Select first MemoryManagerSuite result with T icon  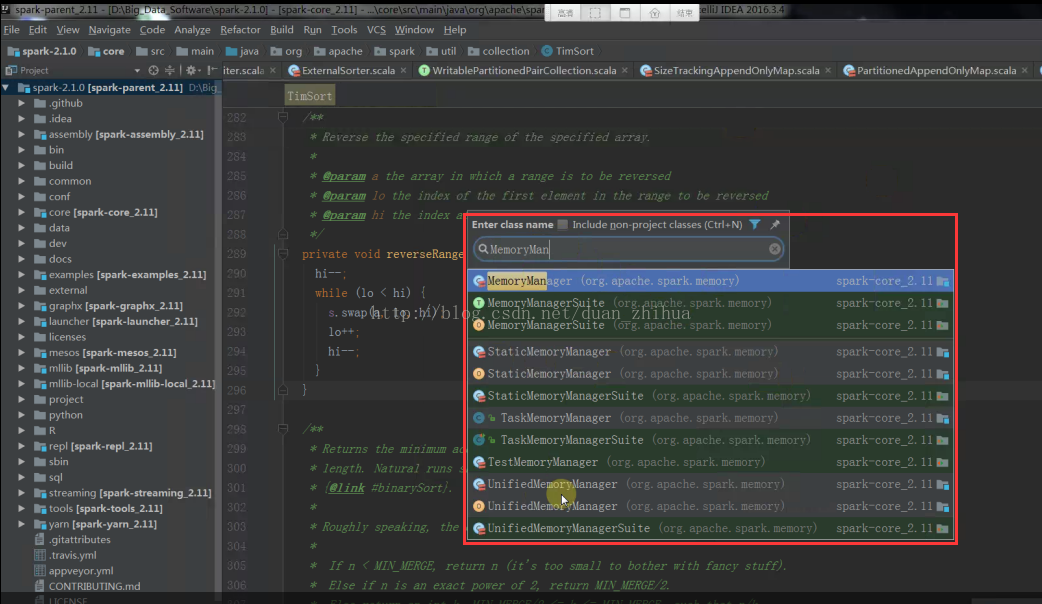[x=710, y=303]
